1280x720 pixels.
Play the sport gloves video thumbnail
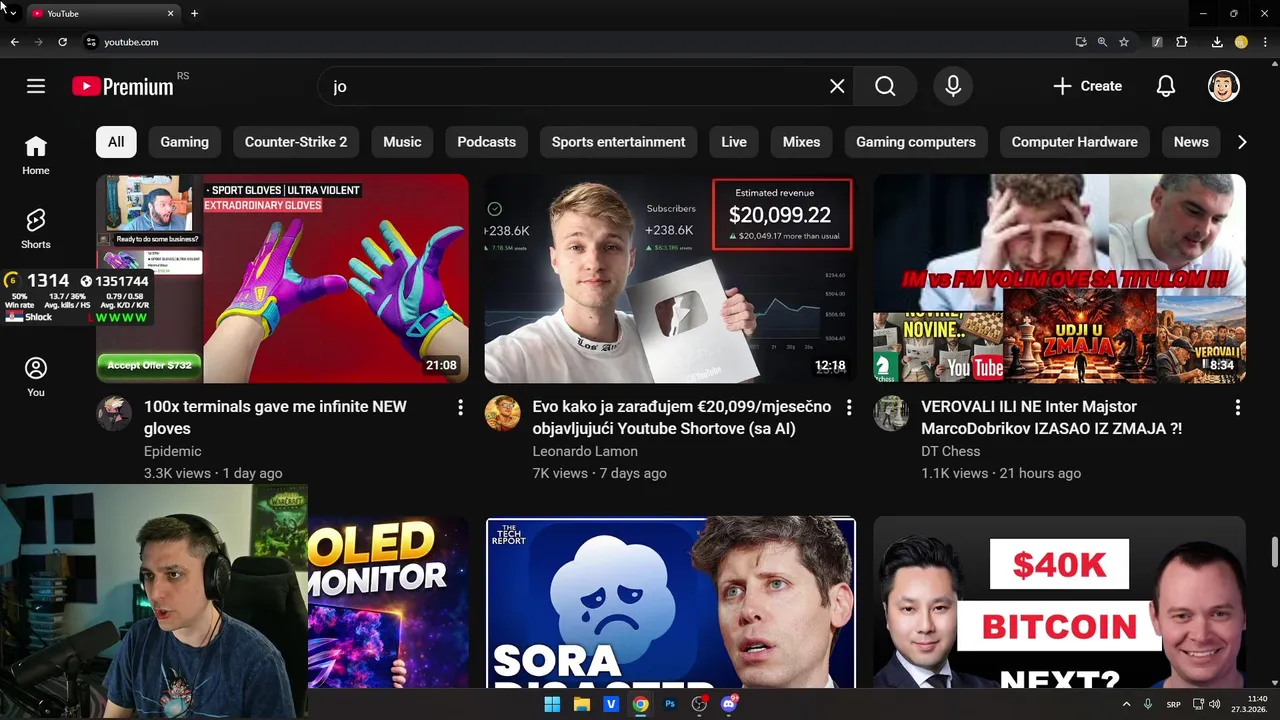pyautogui.click(x=282, y=278)
